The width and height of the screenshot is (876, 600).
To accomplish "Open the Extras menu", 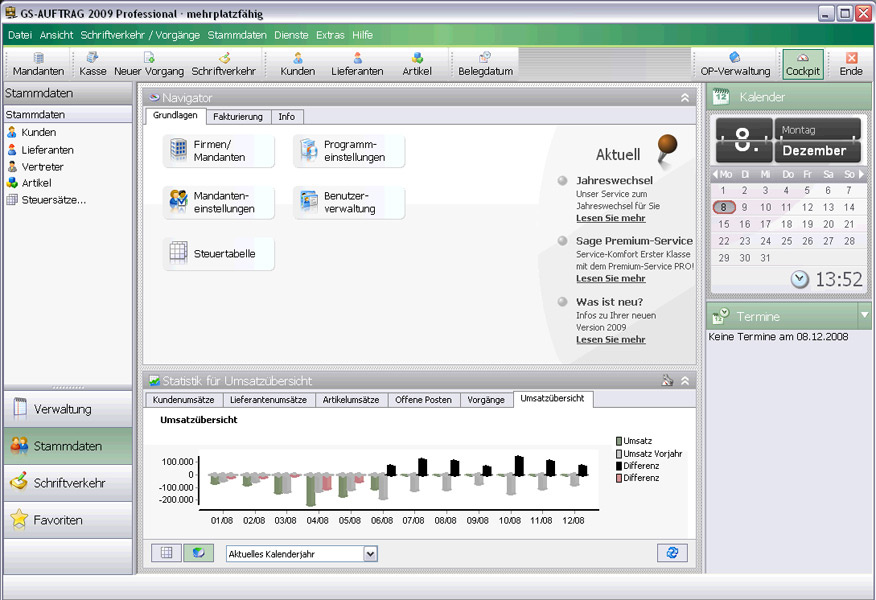I will [330, 35].
